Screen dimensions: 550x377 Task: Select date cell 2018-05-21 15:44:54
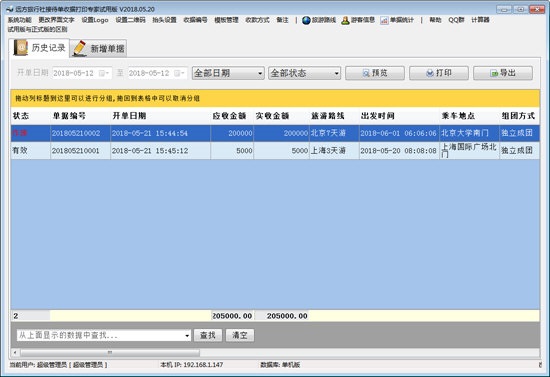(x=160, y=133)
